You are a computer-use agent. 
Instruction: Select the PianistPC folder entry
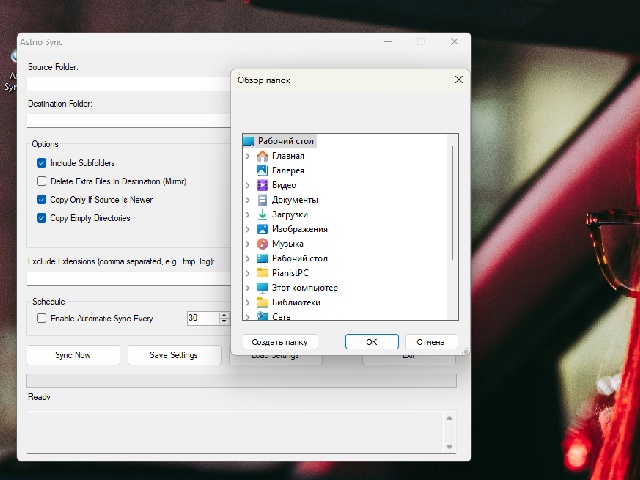coord(282,273)
